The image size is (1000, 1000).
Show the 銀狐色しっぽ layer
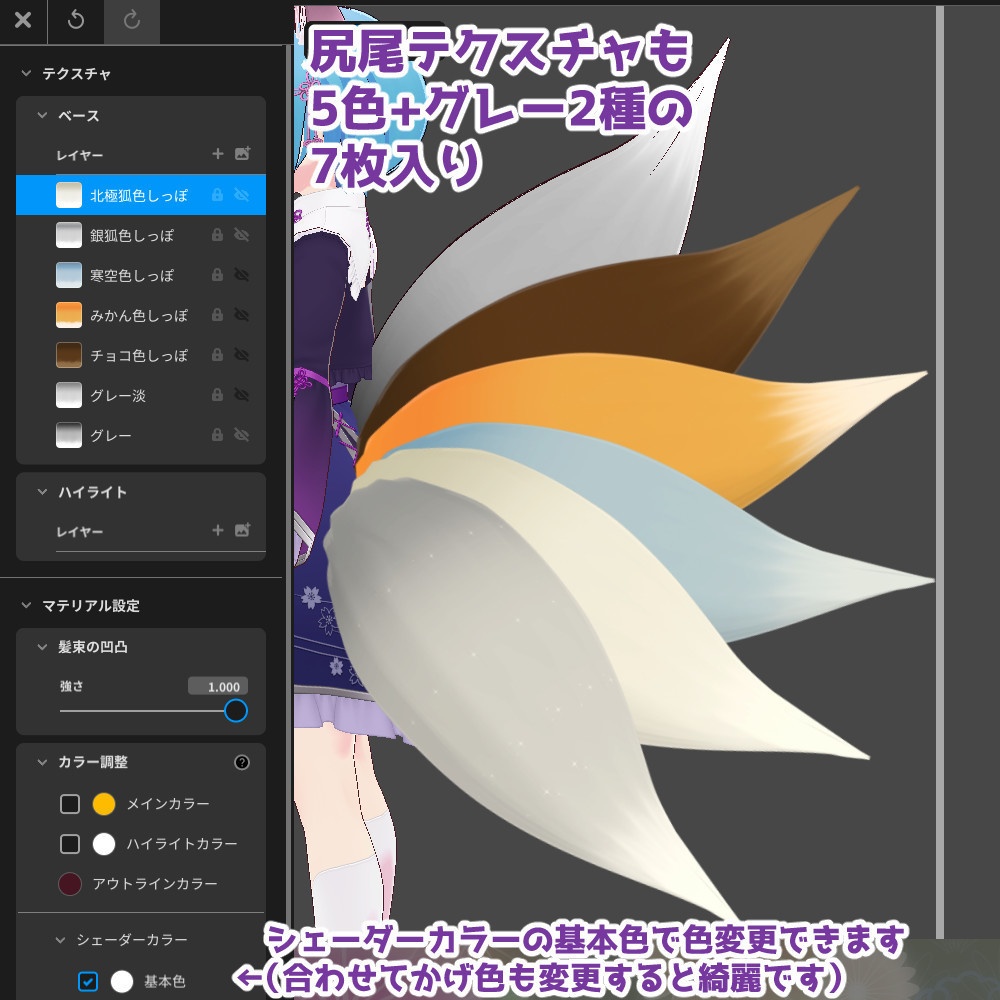[240, 235]
